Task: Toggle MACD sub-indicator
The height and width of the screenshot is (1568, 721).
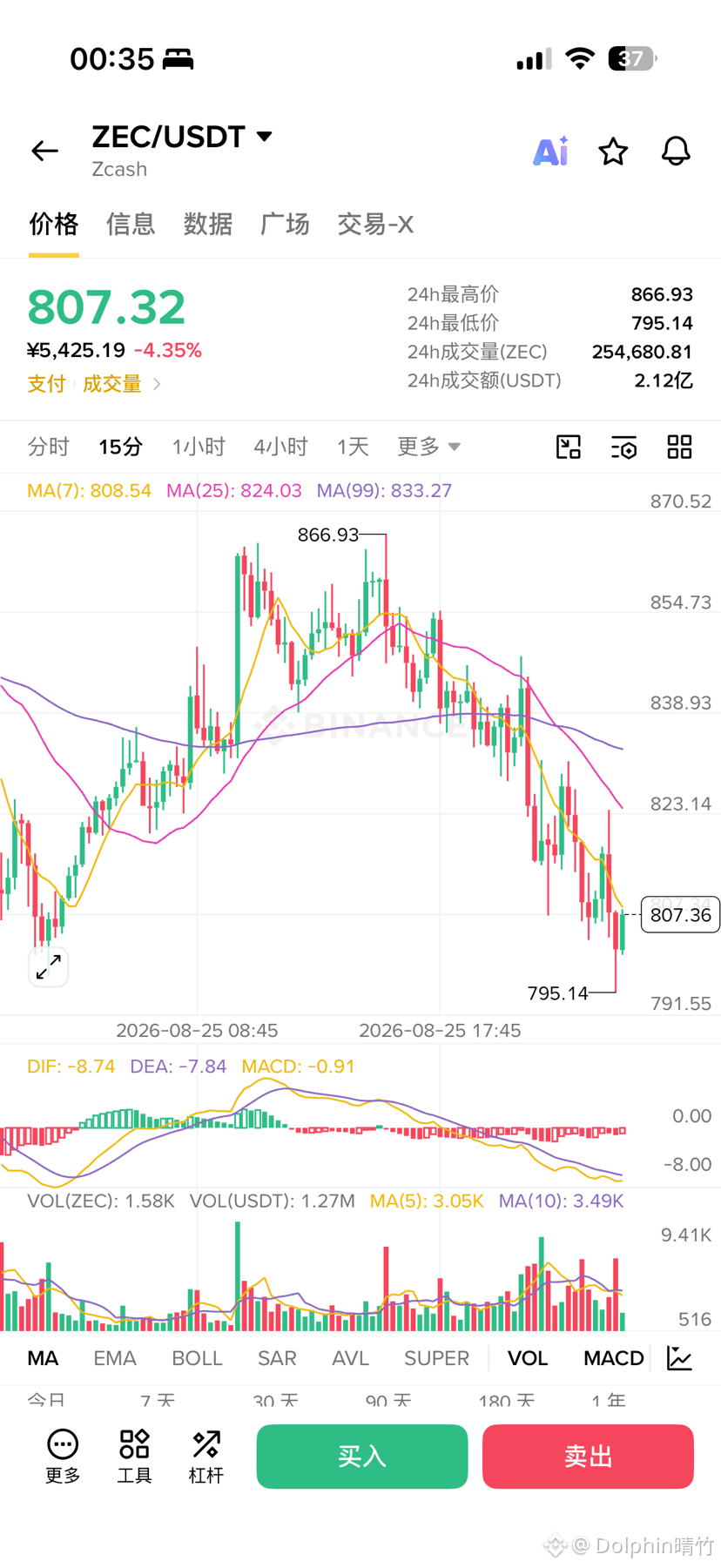Action: [x=614, y=1358]
